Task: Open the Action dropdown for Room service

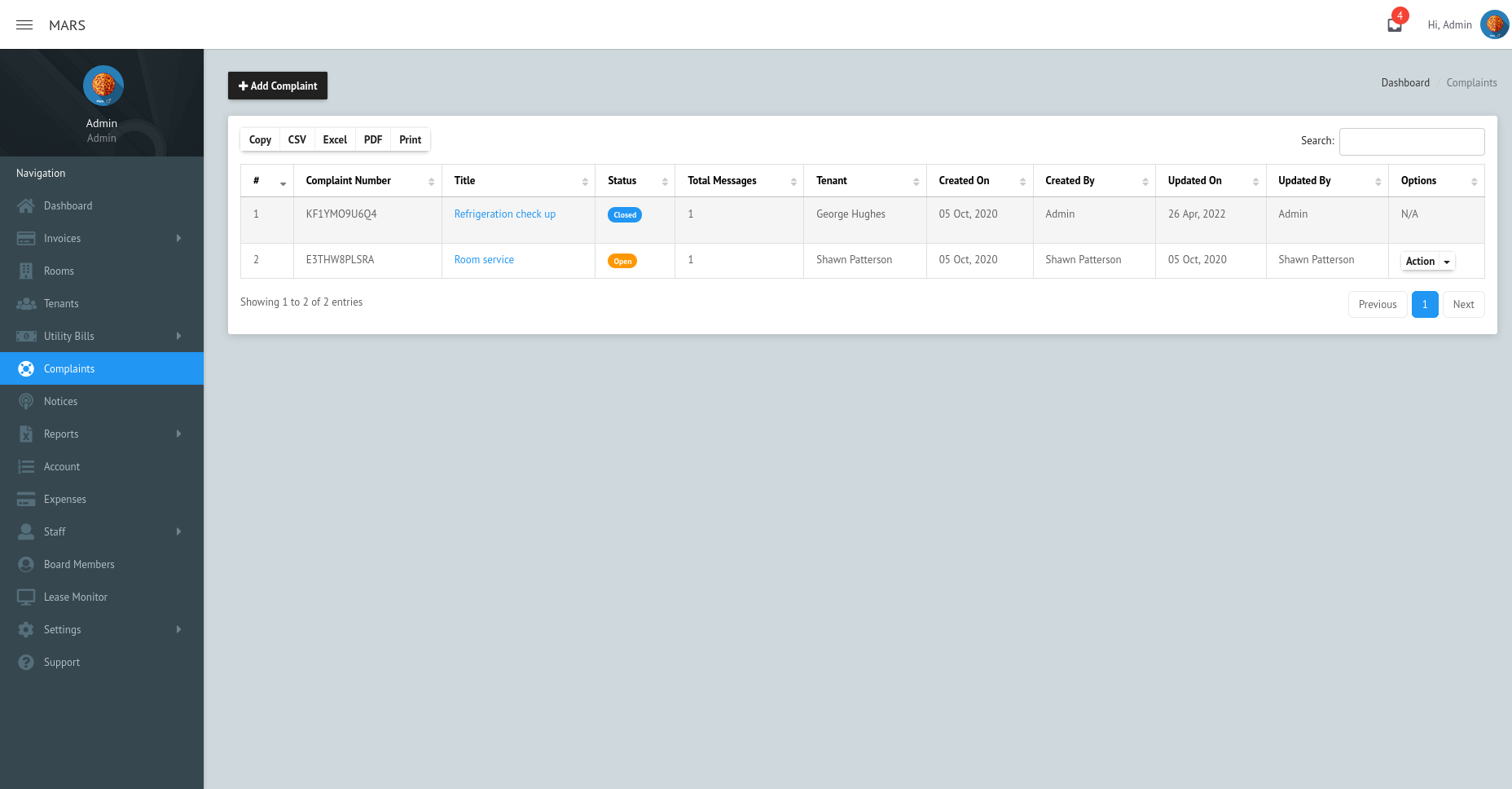Action: [x=1426, y=261]
